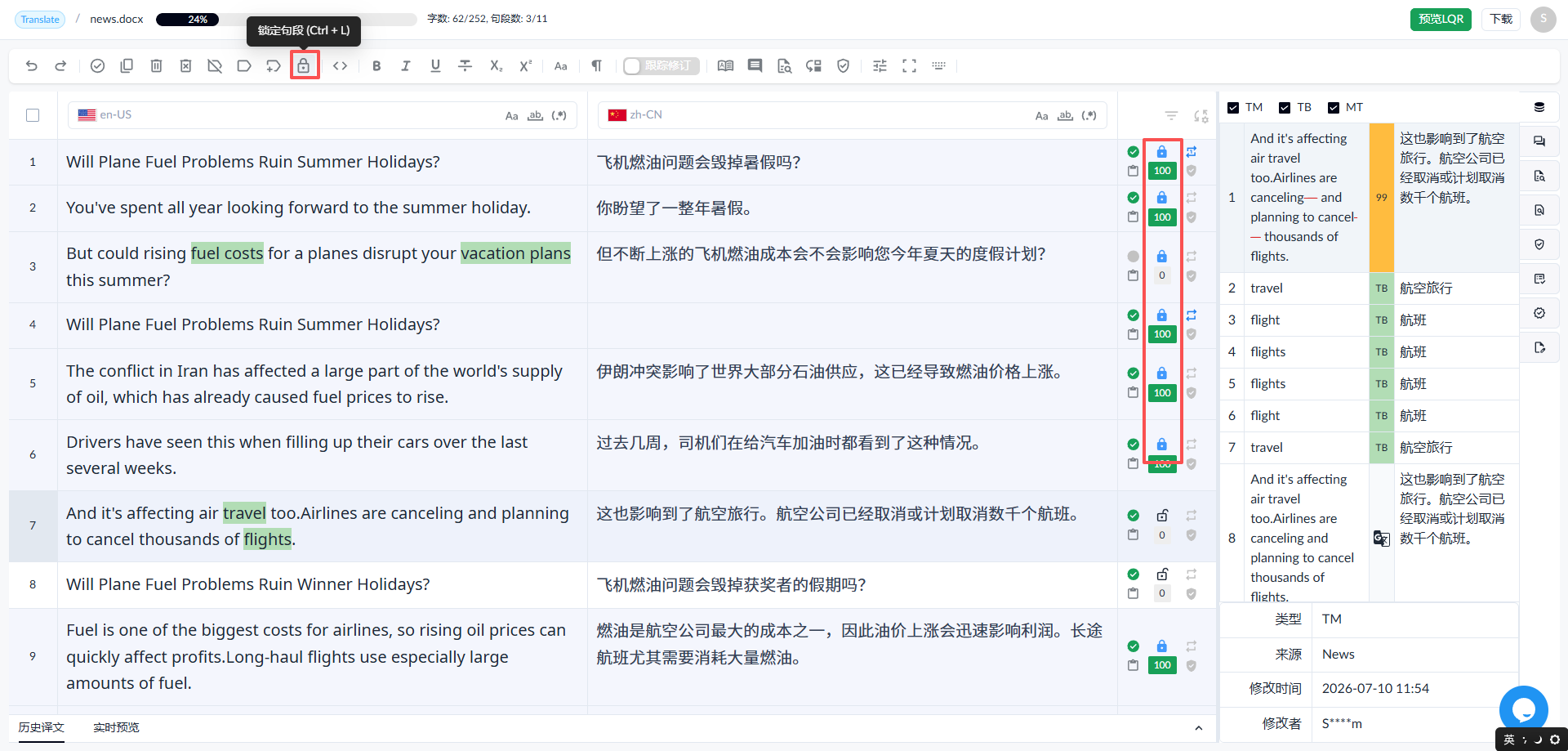Expand the bottom panel chevron
This screenshot has width=1568, height=751.
tap(1199, 728)
